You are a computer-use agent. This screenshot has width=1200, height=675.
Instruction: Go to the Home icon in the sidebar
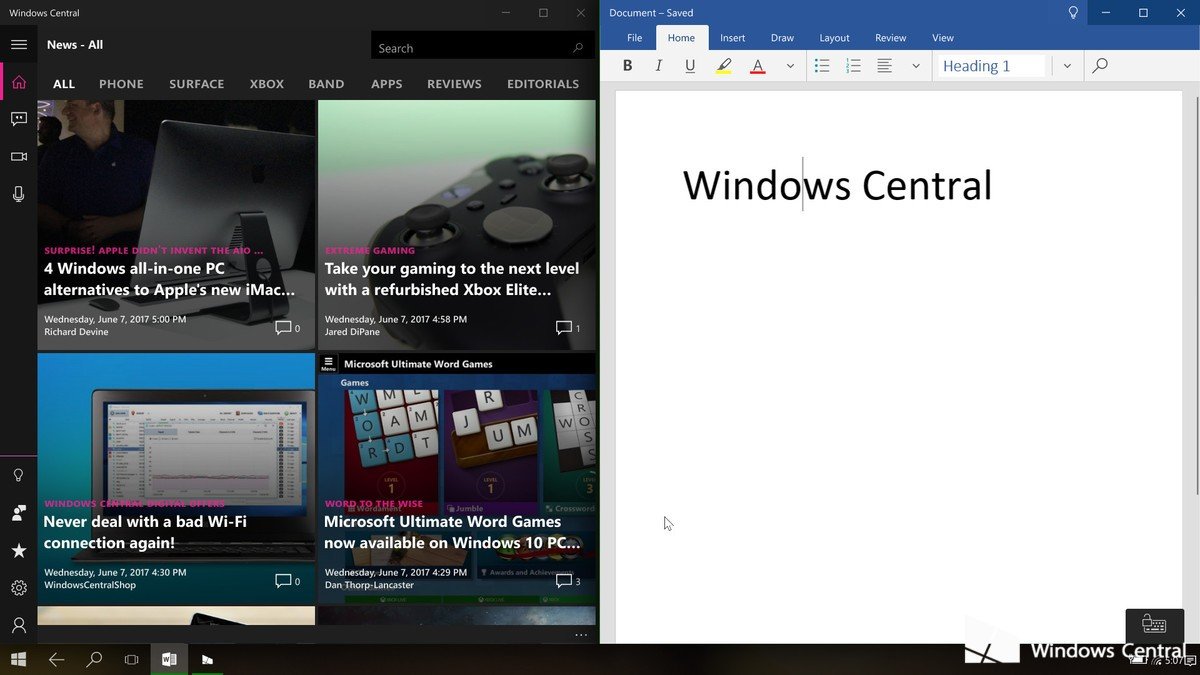[x=18, y=82]
